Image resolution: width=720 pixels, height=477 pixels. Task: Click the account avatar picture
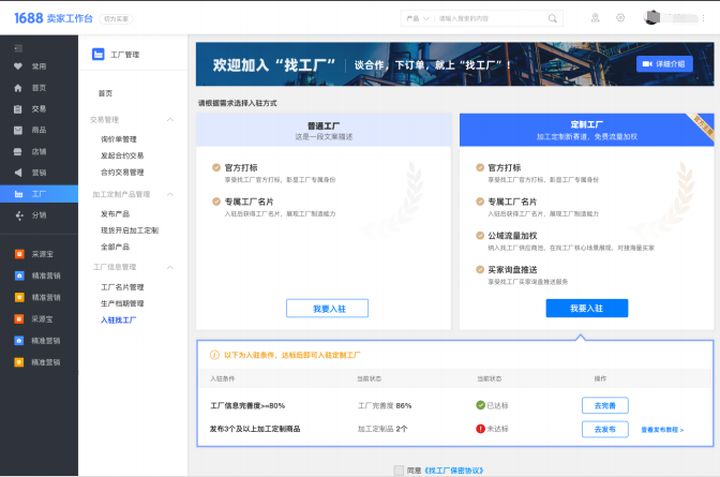(x=652, y=17)
